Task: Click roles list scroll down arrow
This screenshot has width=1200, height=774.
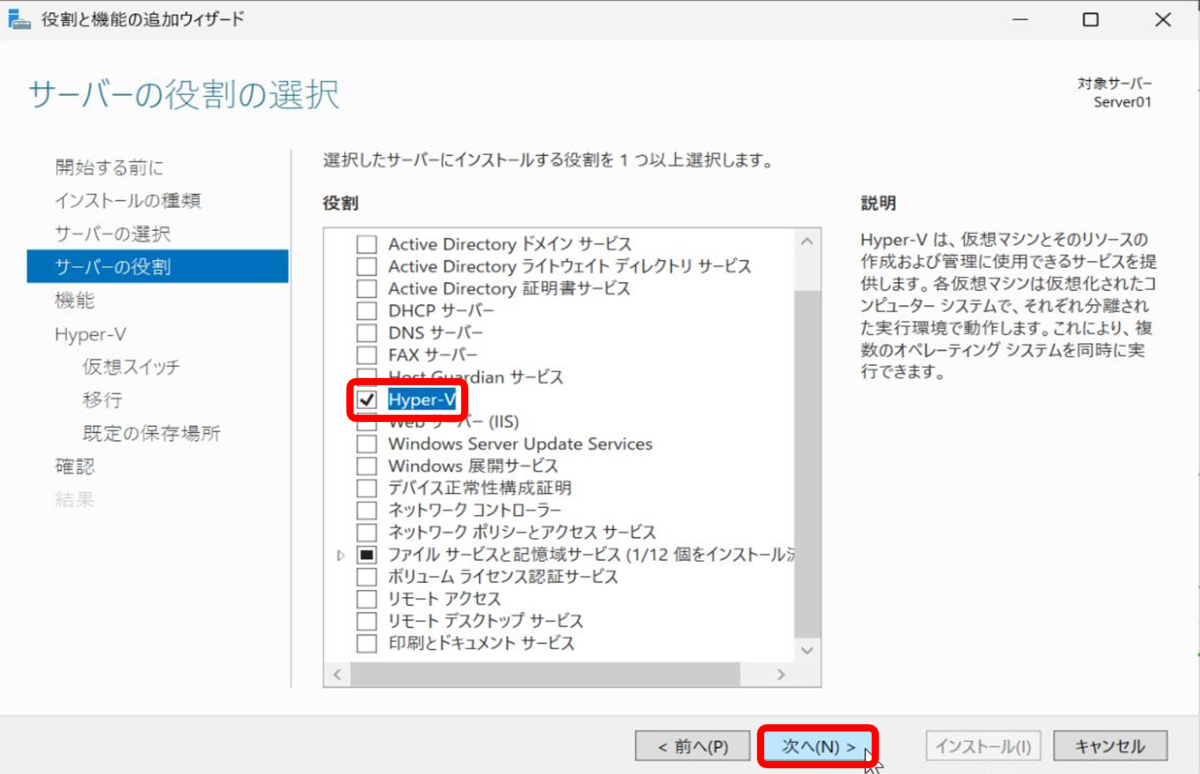Action: [808, 650]
